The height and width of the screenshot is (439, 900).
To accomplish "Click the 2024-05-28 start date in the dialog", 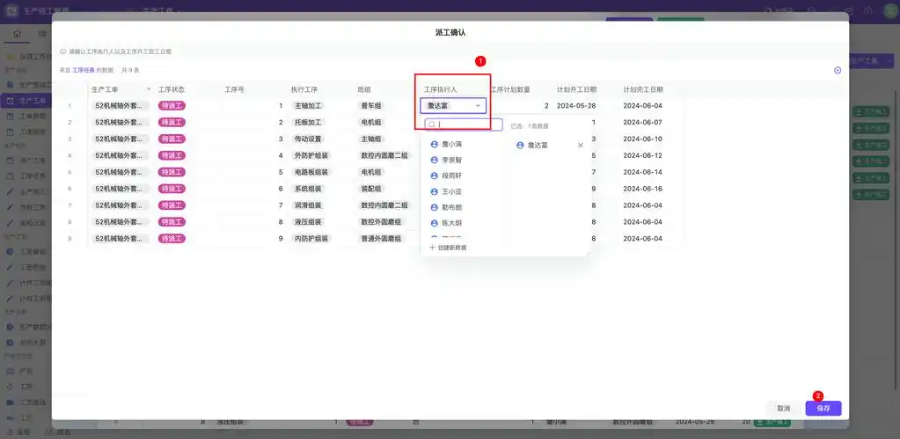I will (576, 106).
